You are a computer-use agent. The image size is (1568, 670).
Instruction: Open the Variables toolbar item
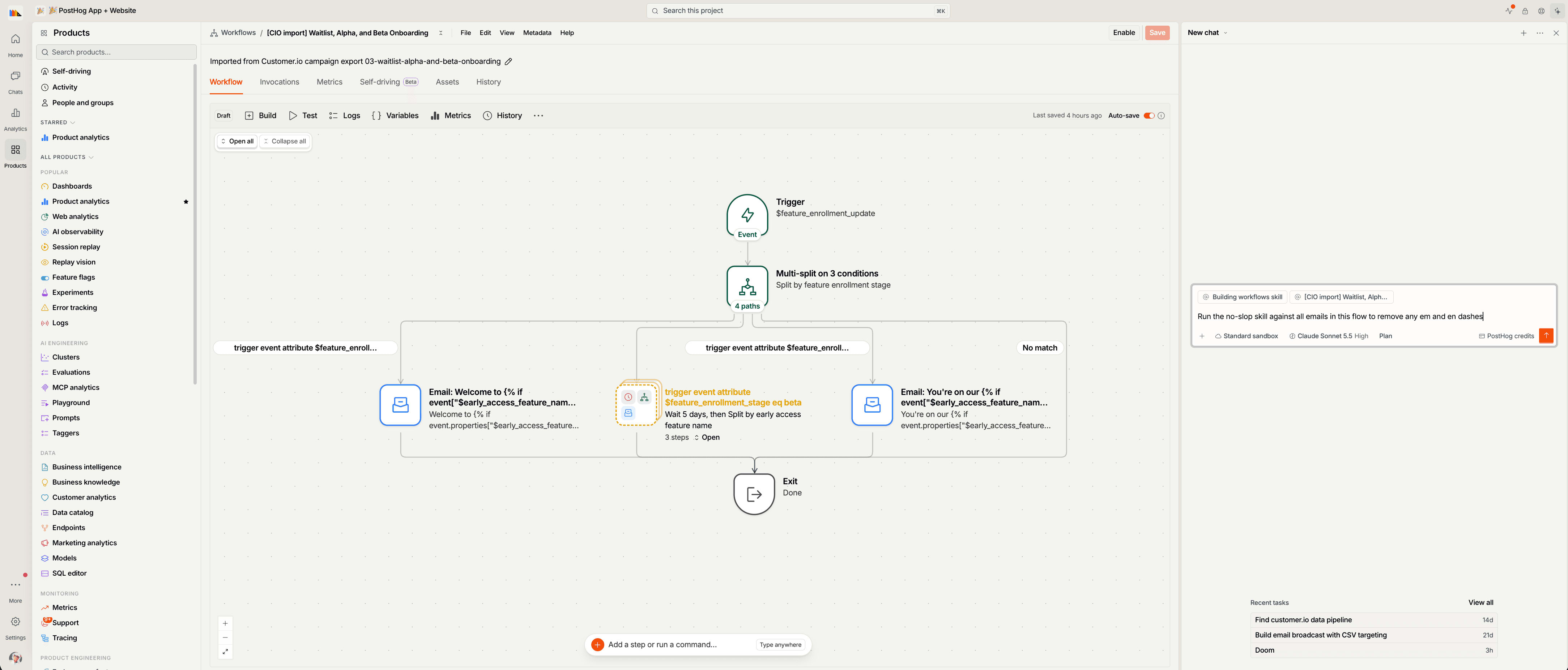(x=396, y=116)
